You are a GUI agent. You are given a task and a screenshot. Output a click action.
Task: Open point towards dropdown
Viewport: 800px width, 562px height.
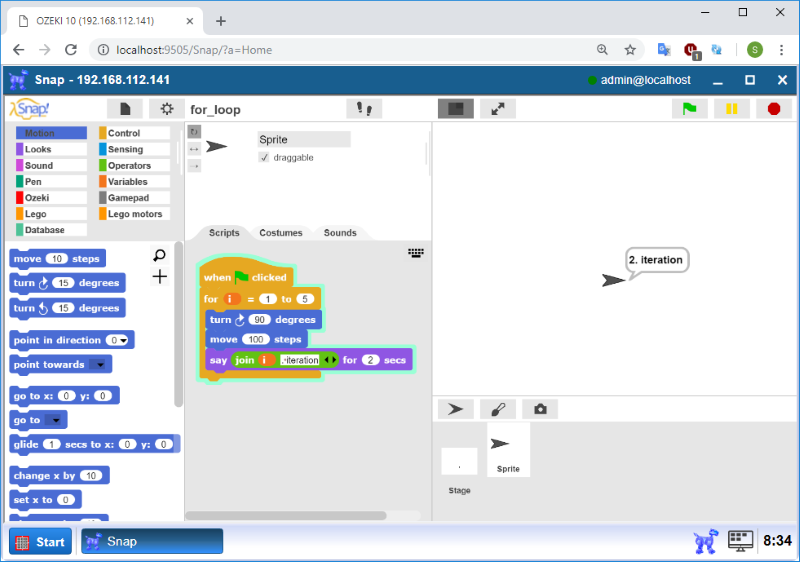click(100, 365)
